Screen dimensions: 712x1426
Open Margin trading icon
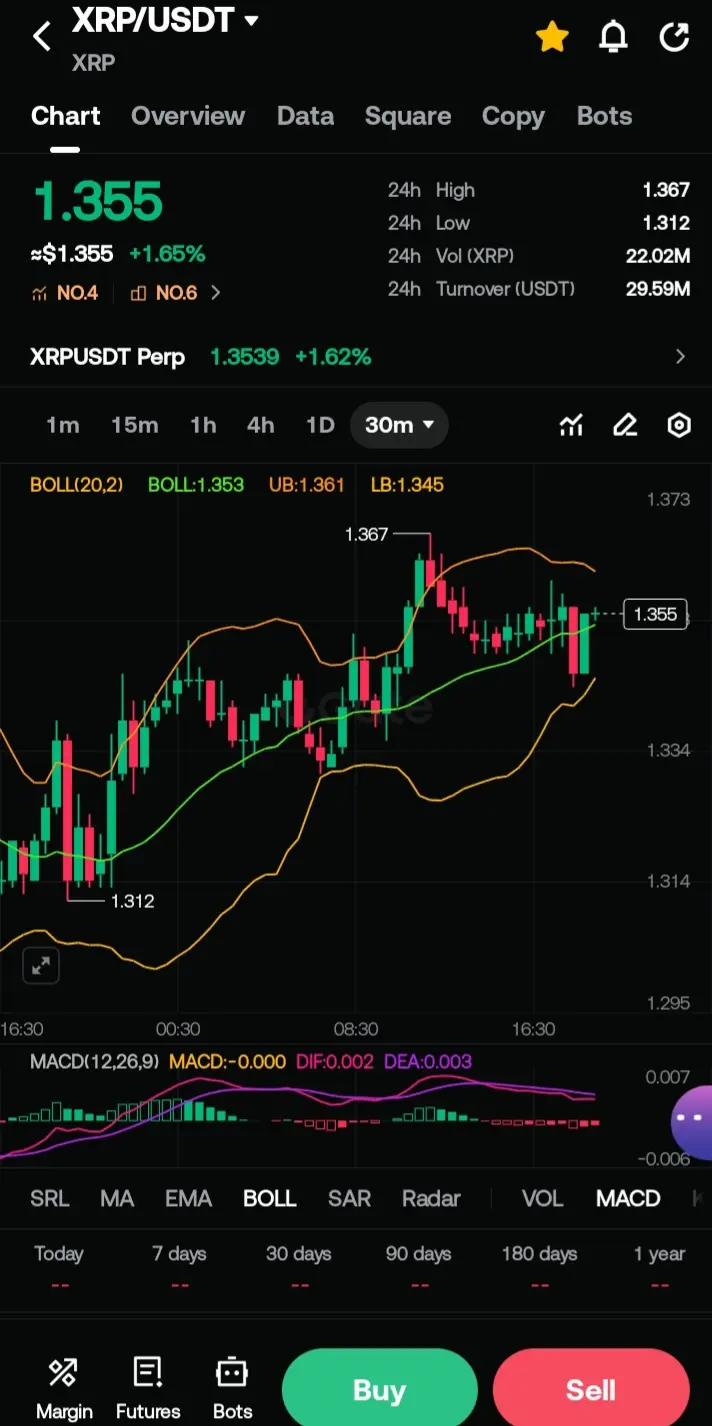coord(64,1388)
